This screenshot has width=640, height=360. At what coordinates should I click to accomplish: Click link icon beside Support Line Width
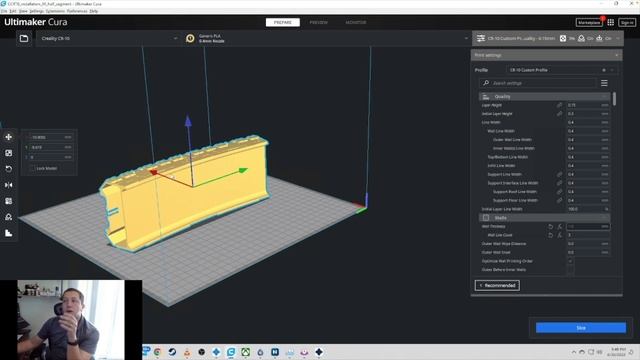click(560, 174)
